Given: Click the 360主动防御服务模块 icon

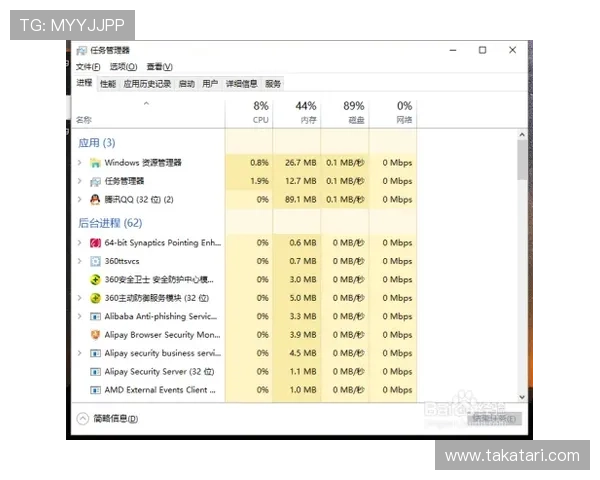Looking at the screenshot, I should coord(95,298).
